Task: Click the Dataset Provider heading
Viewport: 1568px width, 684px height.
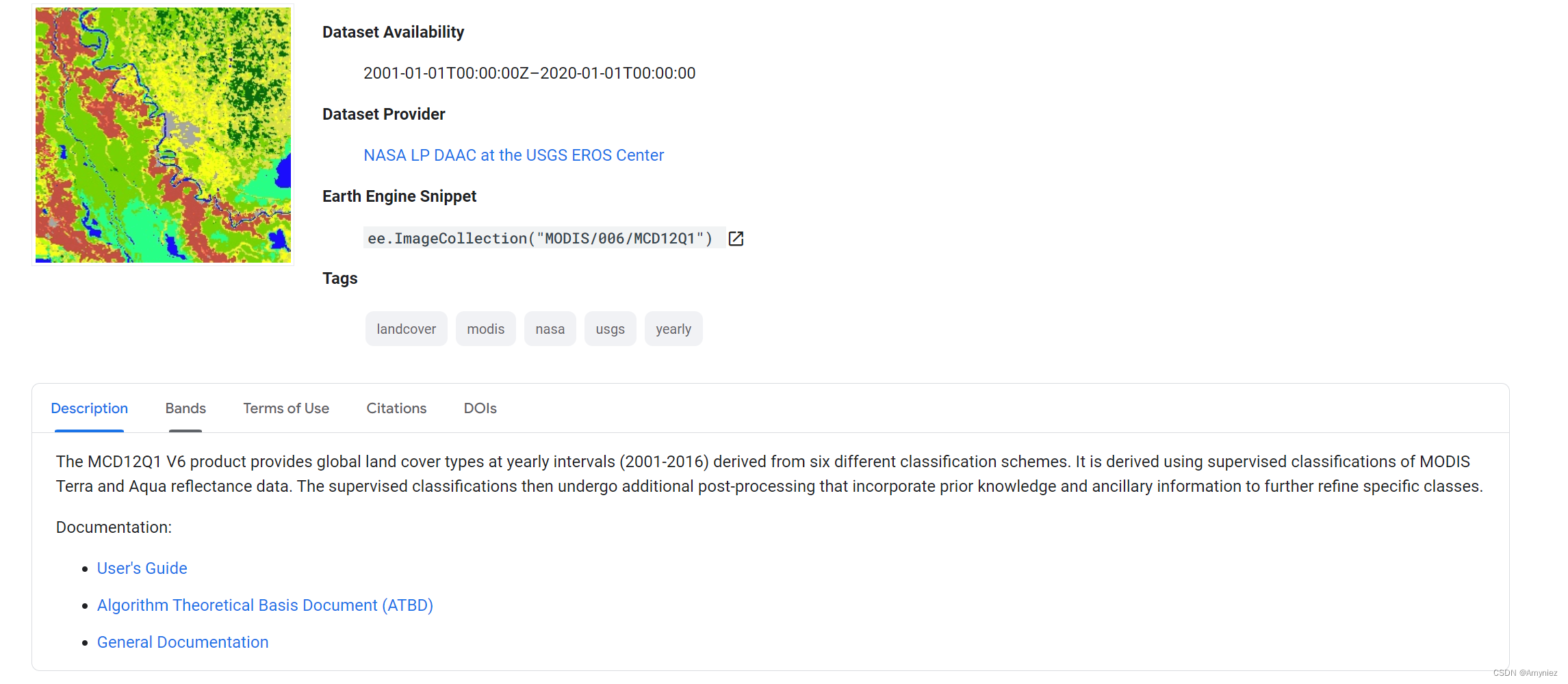Action: tap(383, 114)
